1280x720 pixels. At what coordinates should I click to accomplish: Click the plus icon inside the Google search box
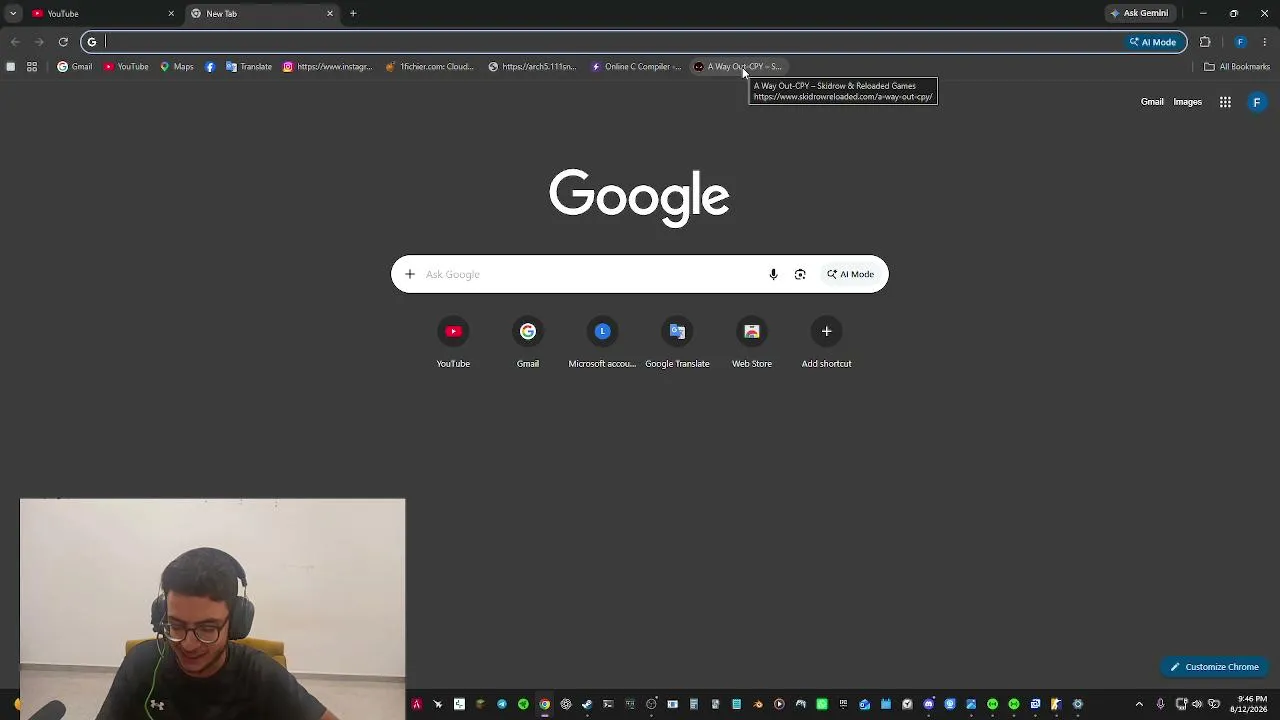click(410, 274)
